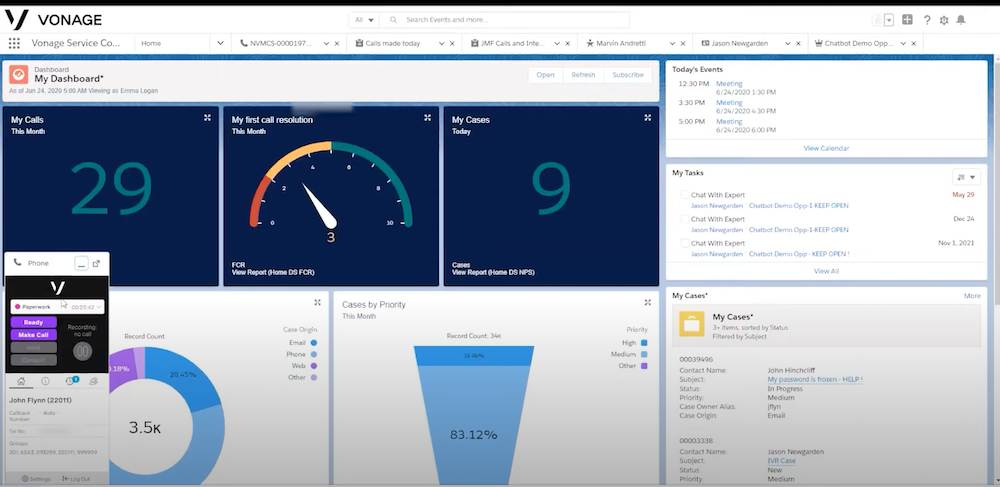This screenshot has height=487, width=1000.
Task: Close the Jason Newgarden tab
Action: [x=798, y=43]
